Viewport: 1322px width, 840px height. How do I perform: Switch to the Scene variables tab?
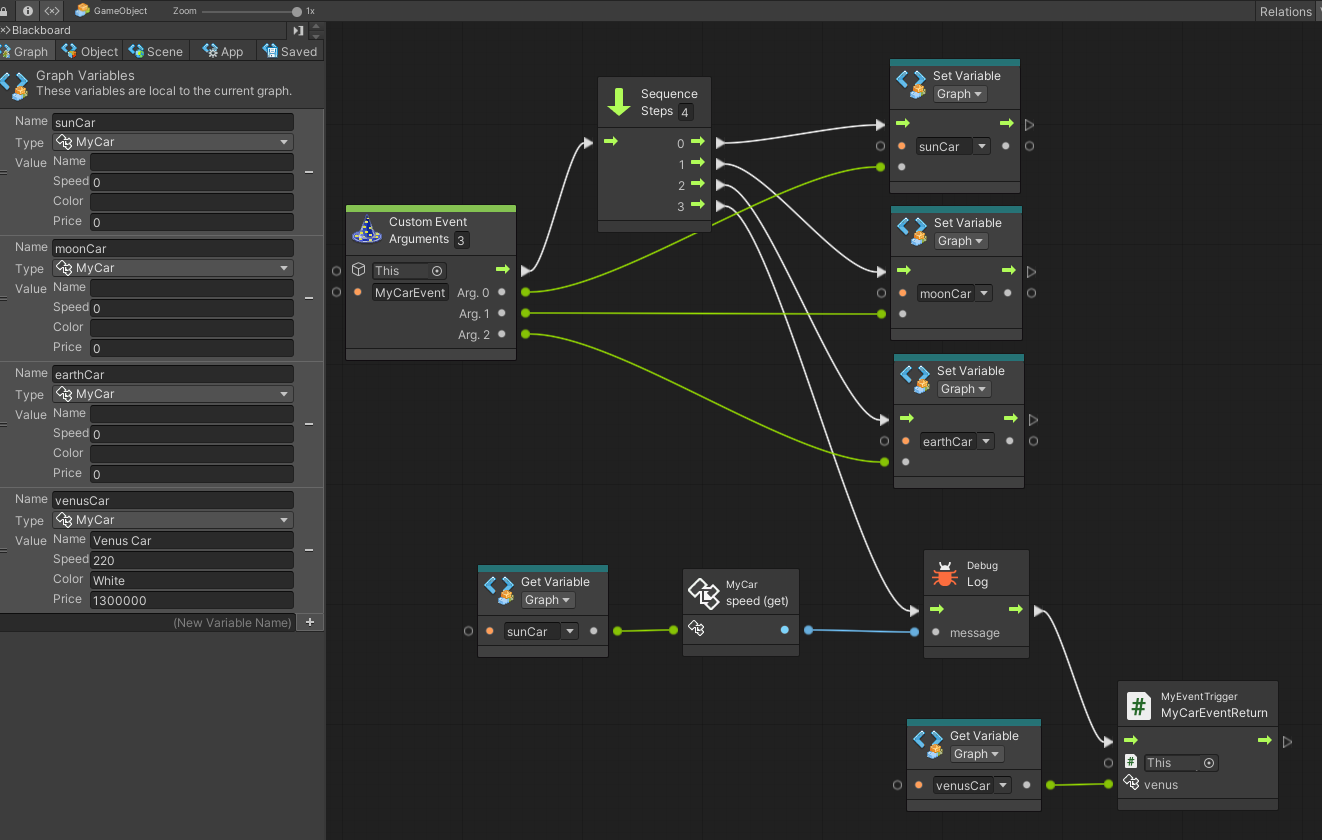tap(155, 51)
